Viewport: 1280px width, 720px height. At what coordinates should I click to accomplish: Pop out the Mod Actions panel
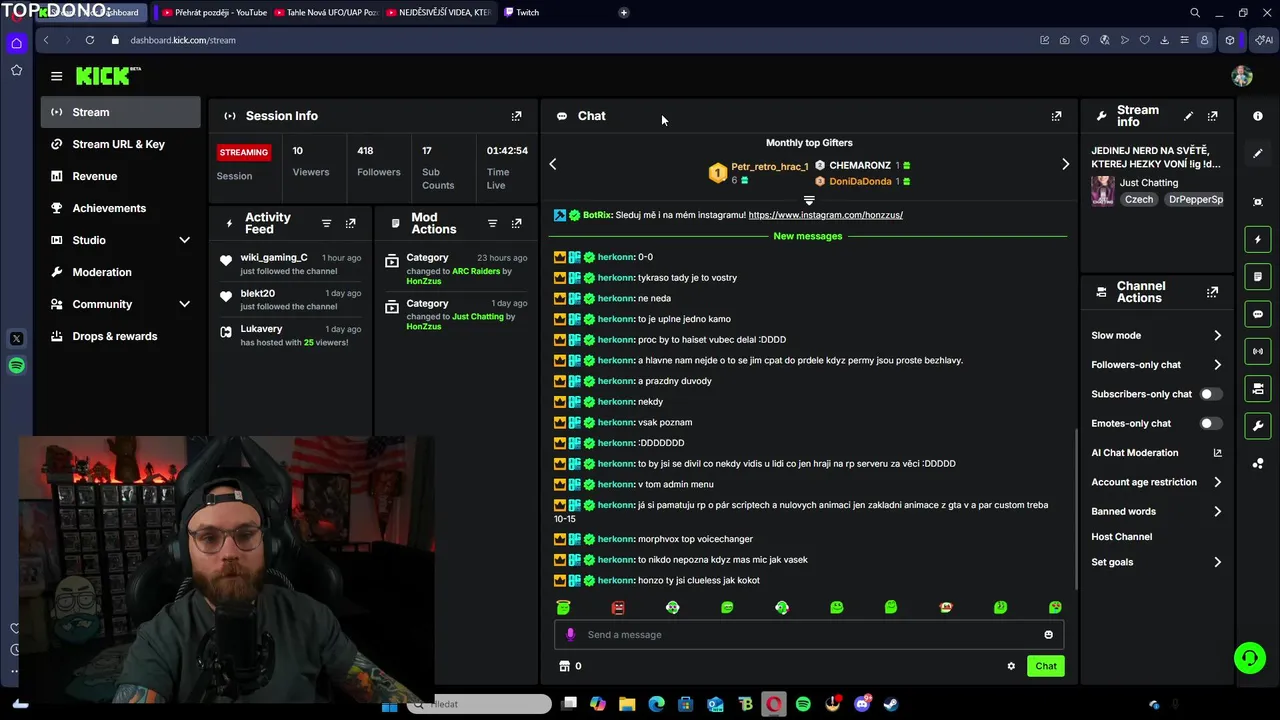[517, 223]
